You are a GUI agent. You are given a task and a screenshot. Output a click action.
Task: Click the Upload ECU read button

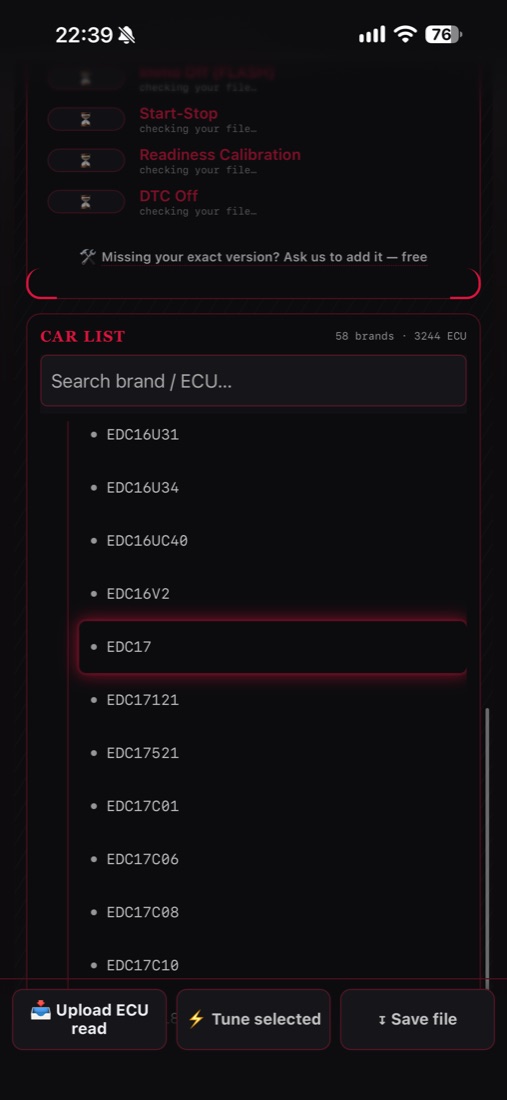tap(89, 1019)
